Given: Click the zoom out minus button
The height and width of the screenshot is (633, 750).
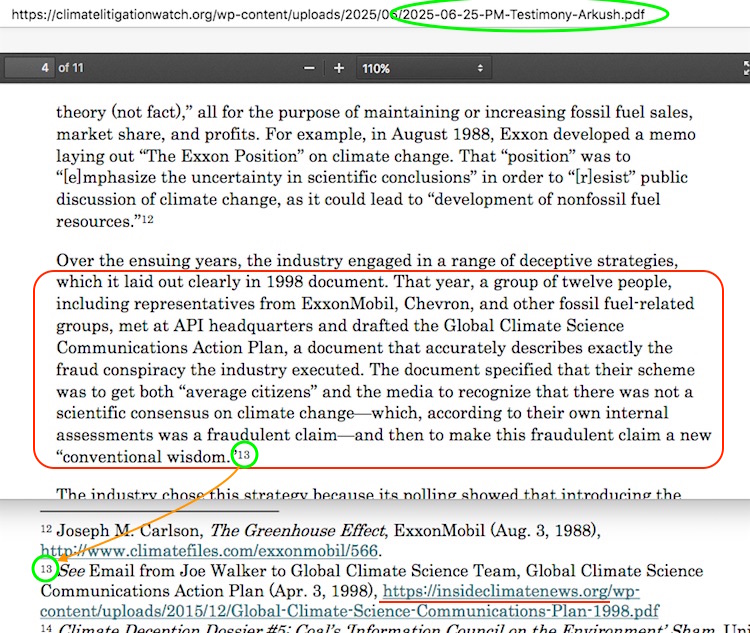Looking at the screenshot, I should (x=309, y=68).
